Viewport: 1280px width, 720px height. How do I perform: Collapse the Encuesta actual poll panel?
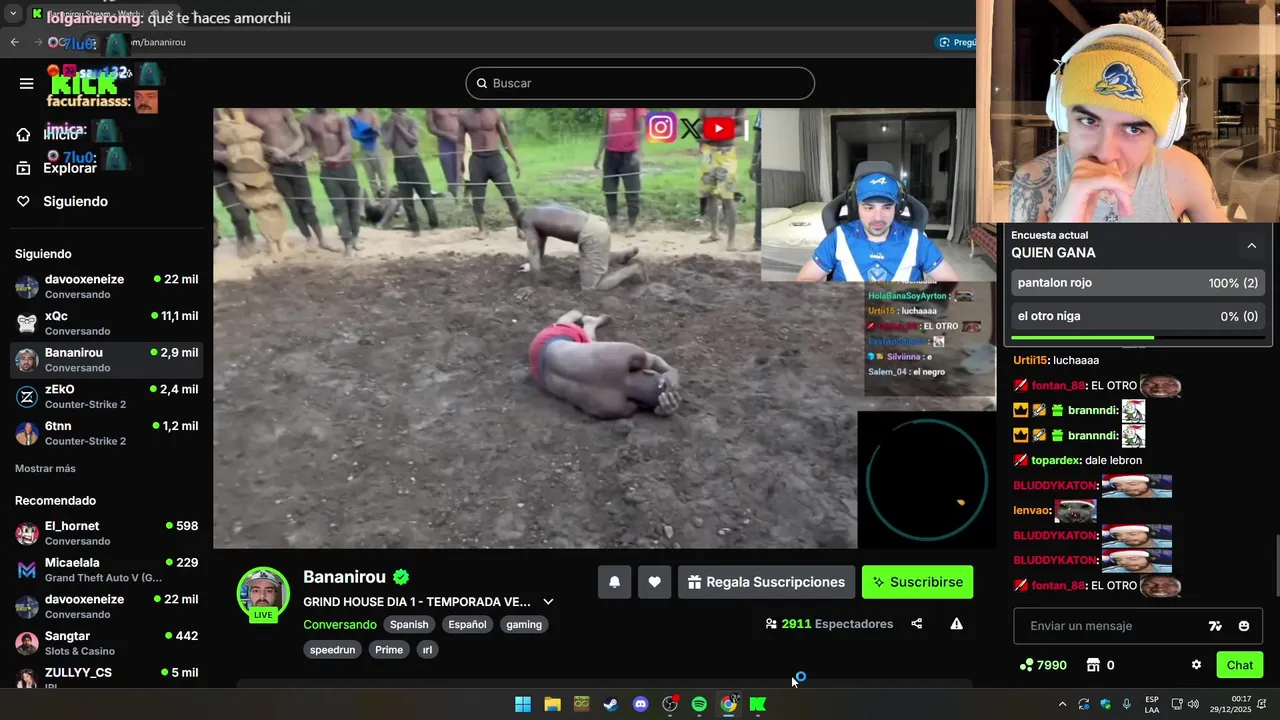coord(1251,245)
